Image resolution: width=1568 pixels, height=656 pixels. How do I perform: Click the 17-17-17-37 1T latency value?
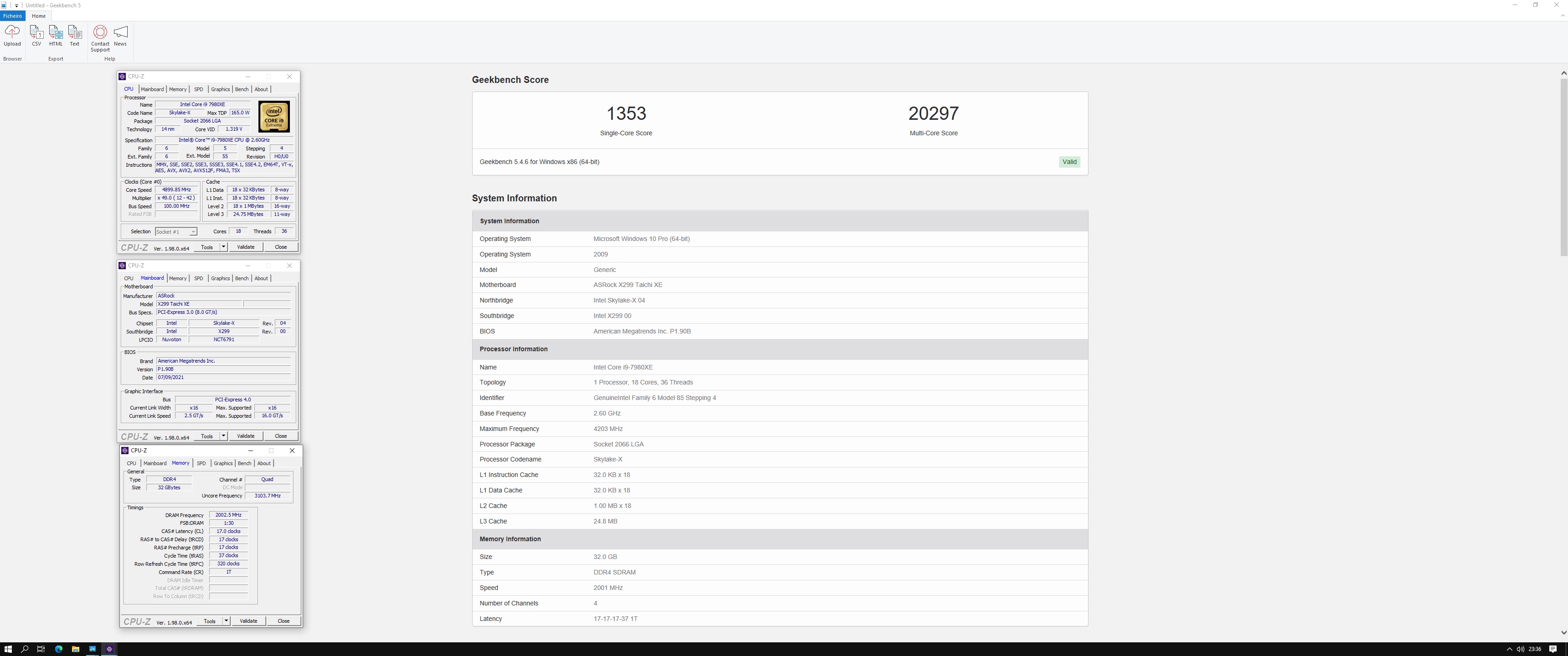[615, 619]
